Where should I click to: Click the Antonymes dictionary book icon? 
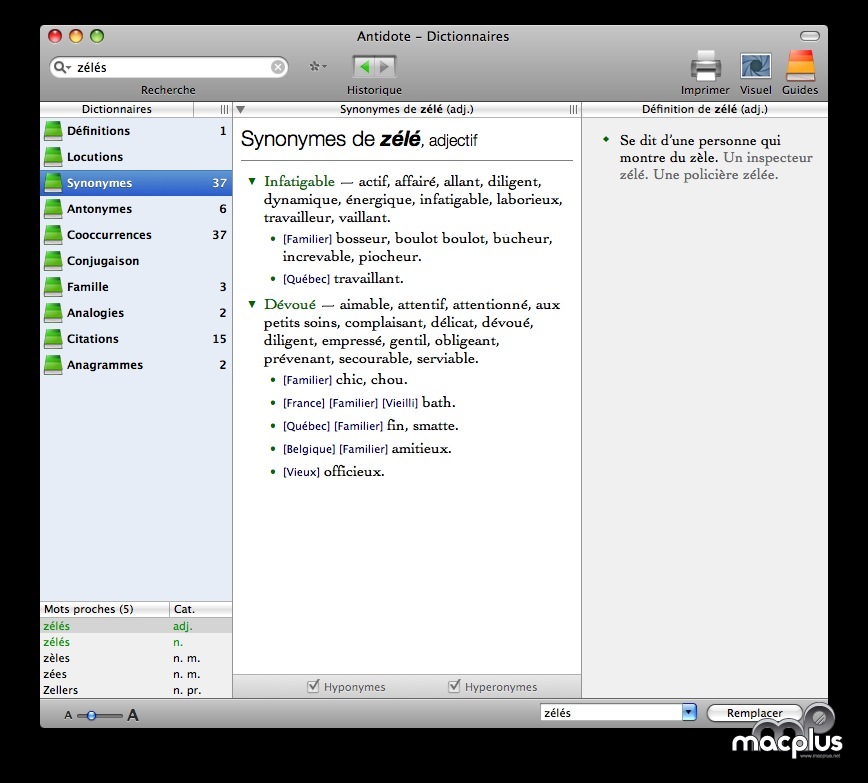tap(53, 209)
